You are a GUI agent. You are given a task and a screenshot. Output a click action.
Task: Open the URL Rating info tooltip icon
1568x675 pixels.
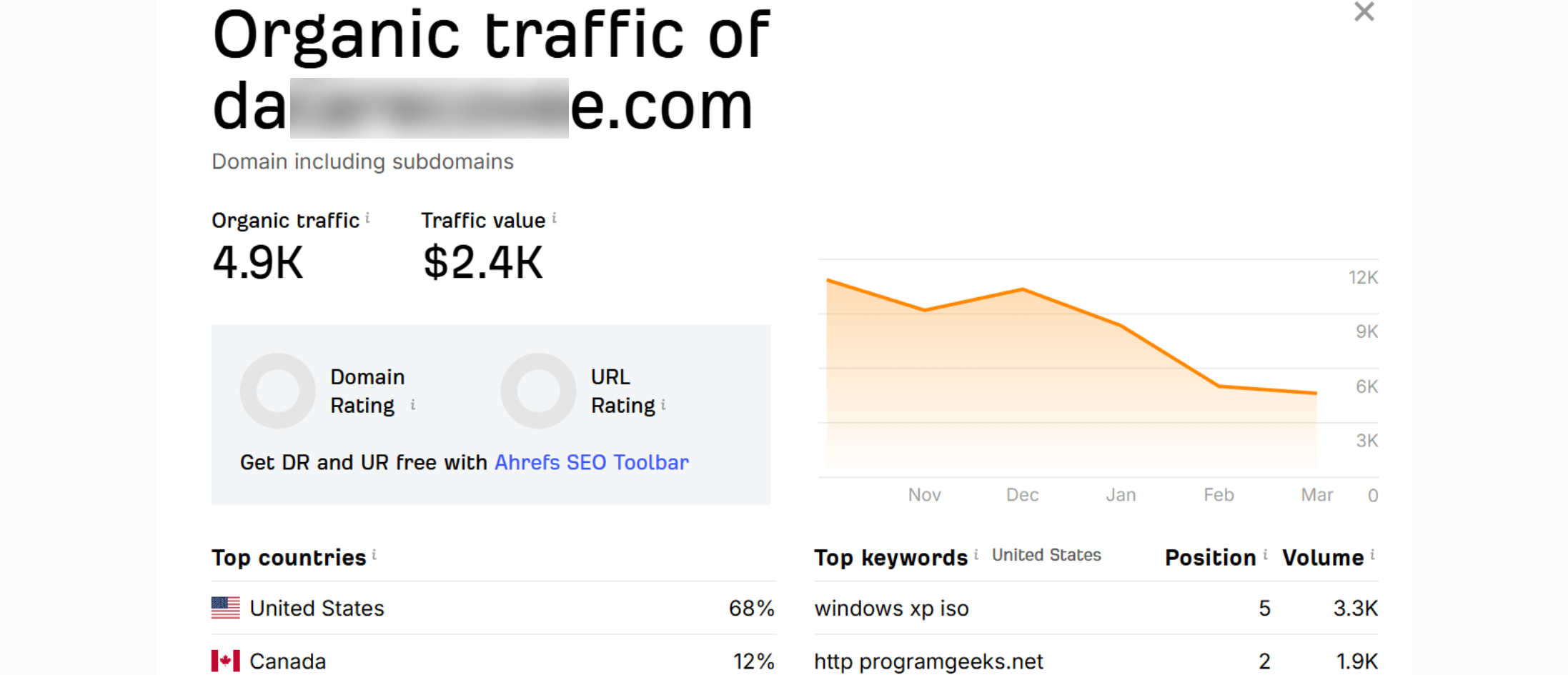click(x=663, y=405)
